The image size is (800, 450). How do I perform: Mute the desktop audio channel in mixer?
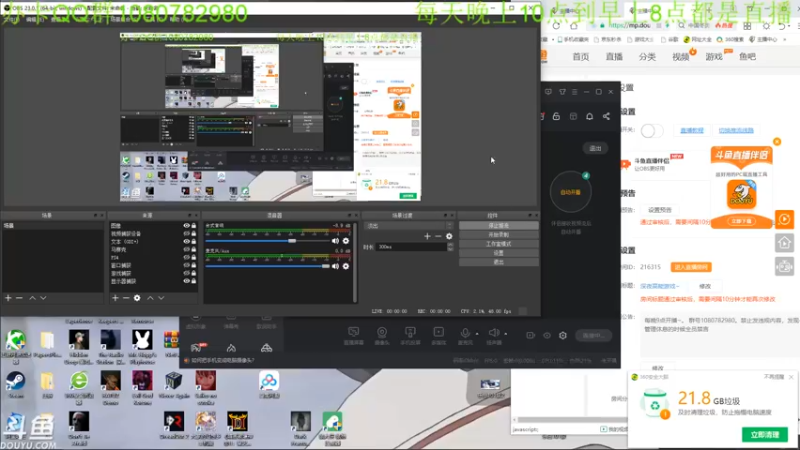tap(335, 241)
